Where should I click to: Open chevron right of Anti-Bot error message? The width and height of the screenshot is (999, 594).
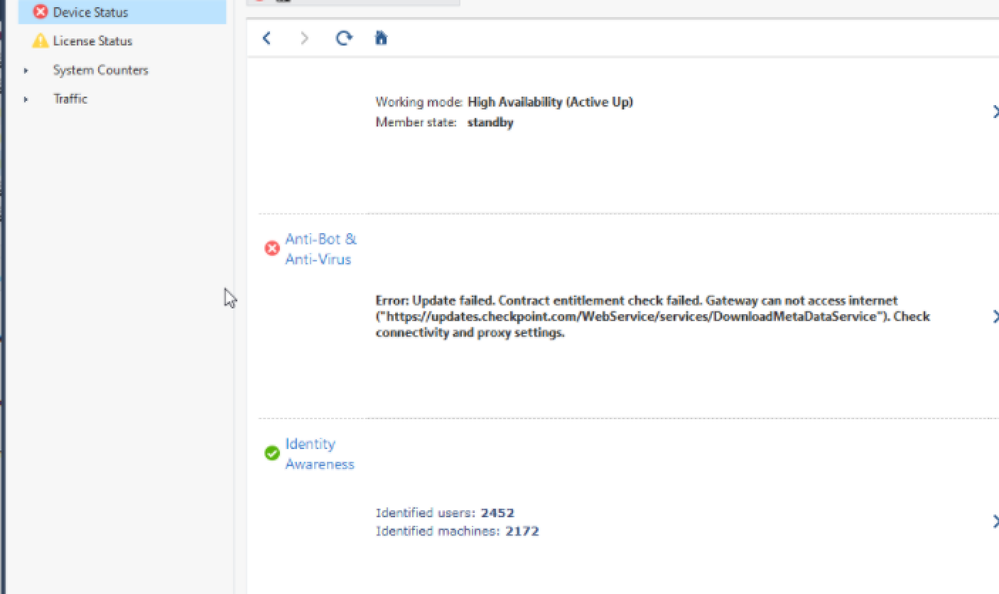point(994,317)
